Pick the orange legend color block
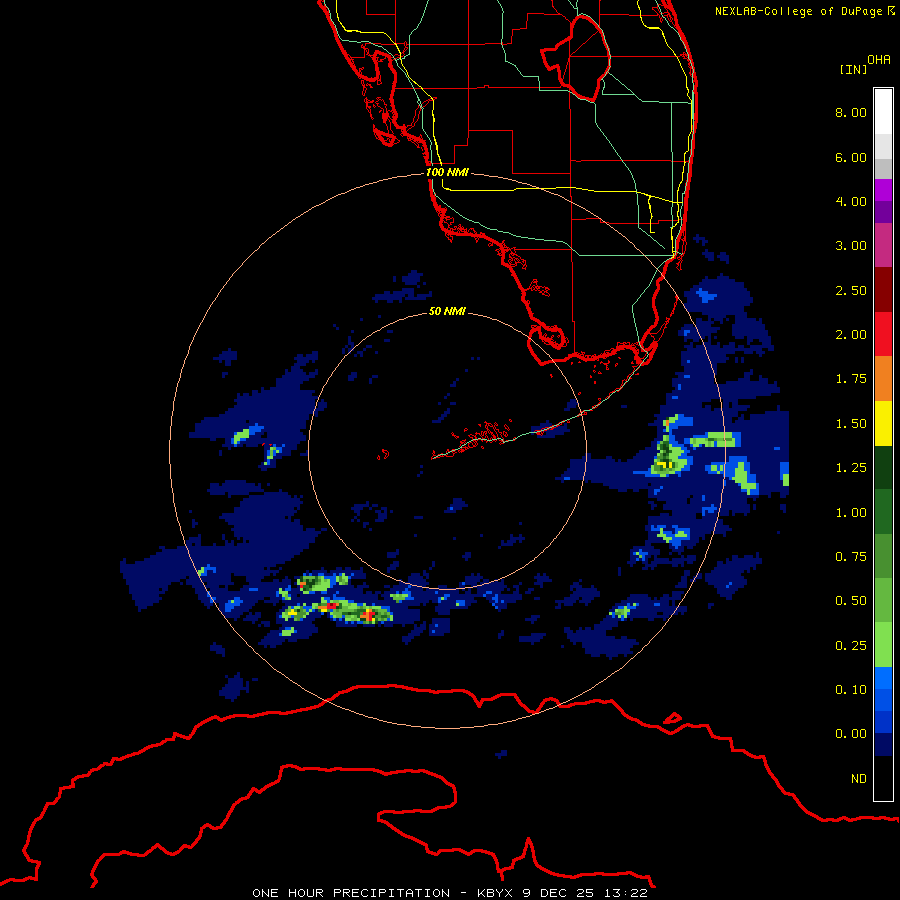 [x=883, y=378]
